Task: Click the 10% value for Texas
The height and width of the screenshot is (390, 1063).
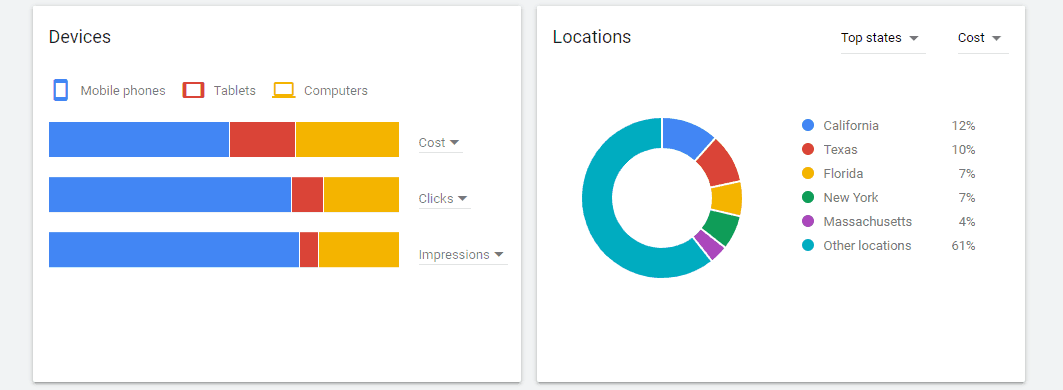Action: pos(963,149)
